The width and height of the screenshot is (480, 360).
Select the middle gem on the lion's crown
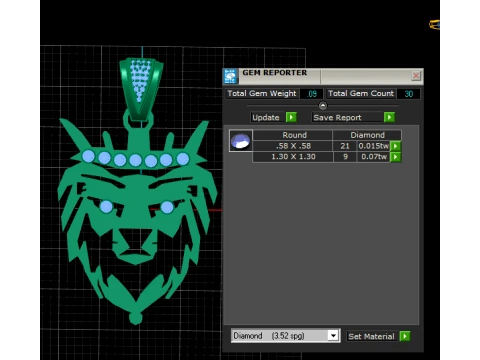pyautogui.click(x=135, y=160)
